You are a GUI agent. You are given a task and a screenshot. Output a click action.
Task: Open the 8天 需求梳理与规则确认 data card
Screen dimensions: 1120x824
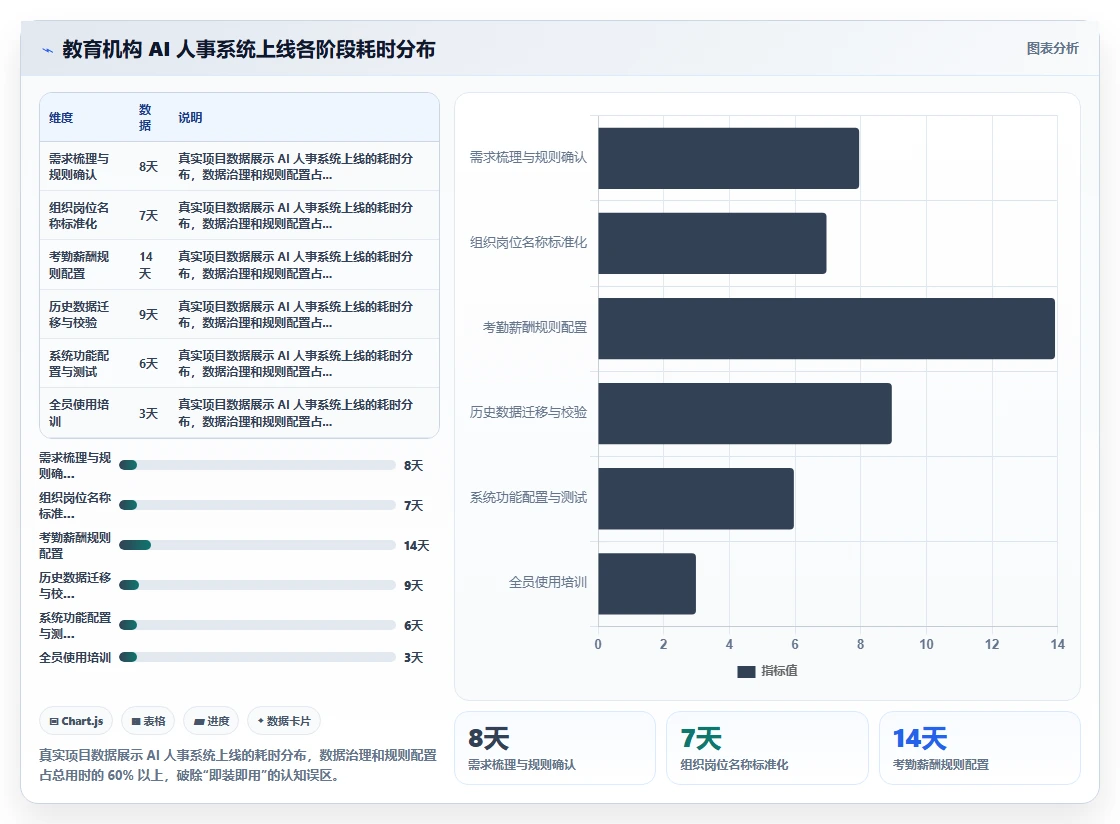555,748
